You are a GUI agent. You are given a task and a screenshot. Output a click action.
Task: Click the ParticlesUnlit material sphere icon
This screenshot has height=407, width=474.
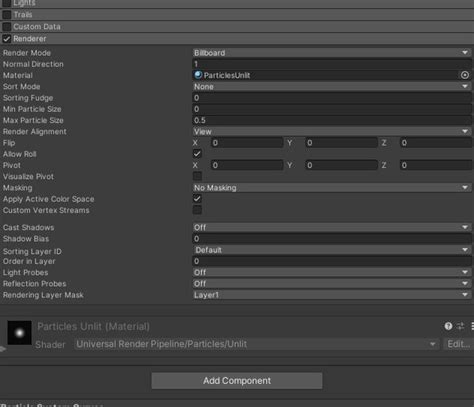point(198,75)
